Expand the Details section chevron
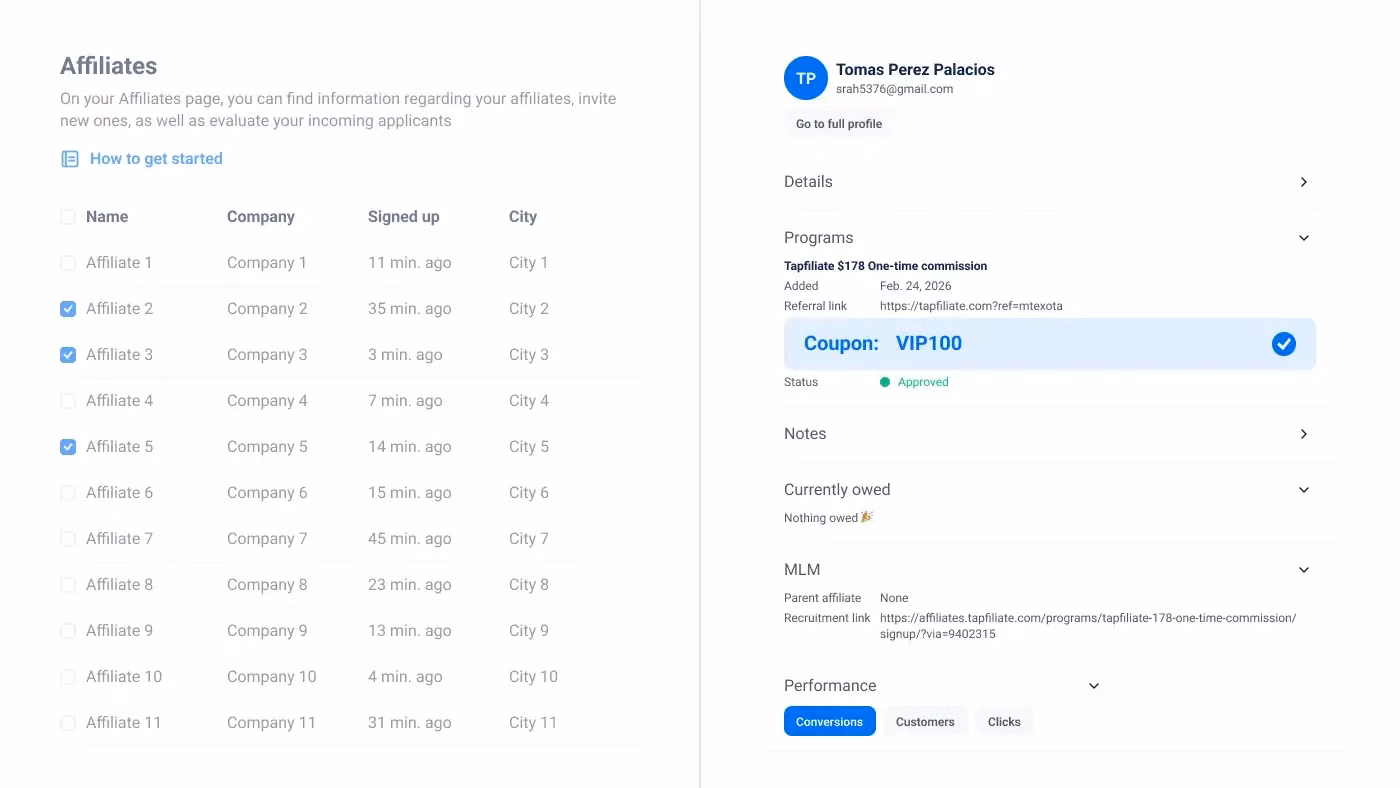The height and width of the screenshot is (788, 1400). coord(1303,182)
